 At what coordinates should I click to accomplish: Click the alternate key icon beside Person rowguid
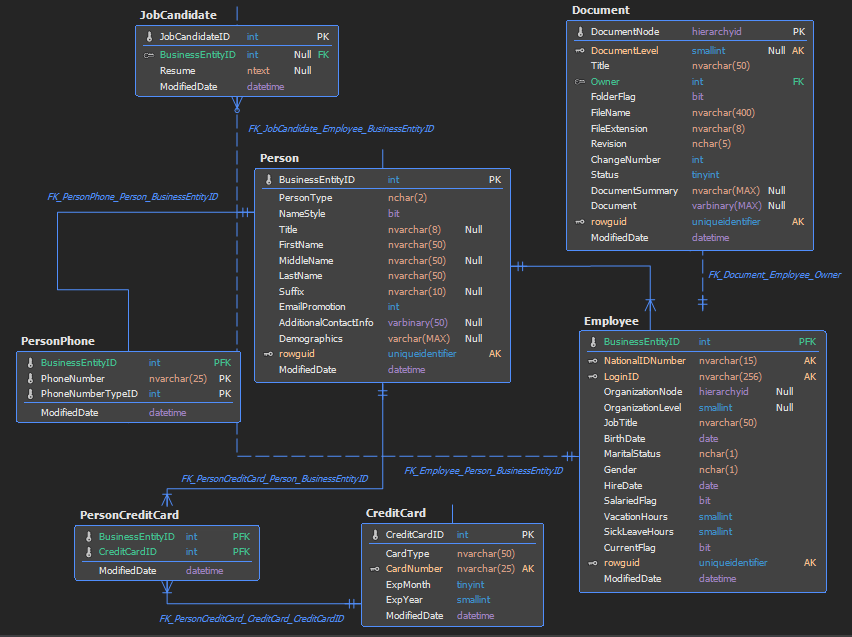(268, 354)
